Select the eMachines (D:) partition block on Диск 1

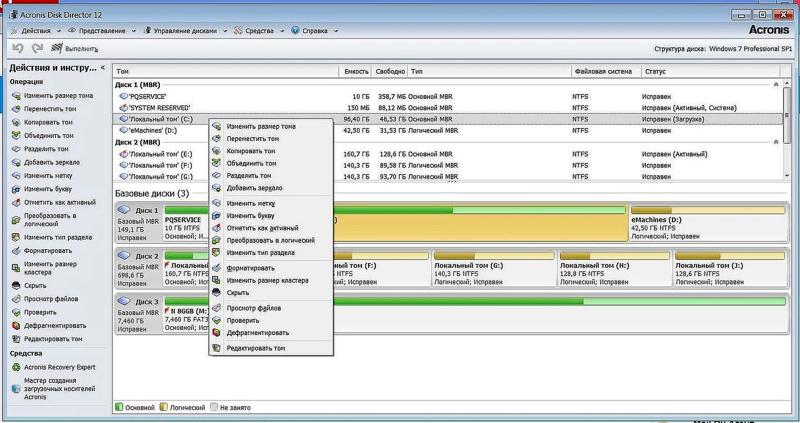[x=708, y=223]
